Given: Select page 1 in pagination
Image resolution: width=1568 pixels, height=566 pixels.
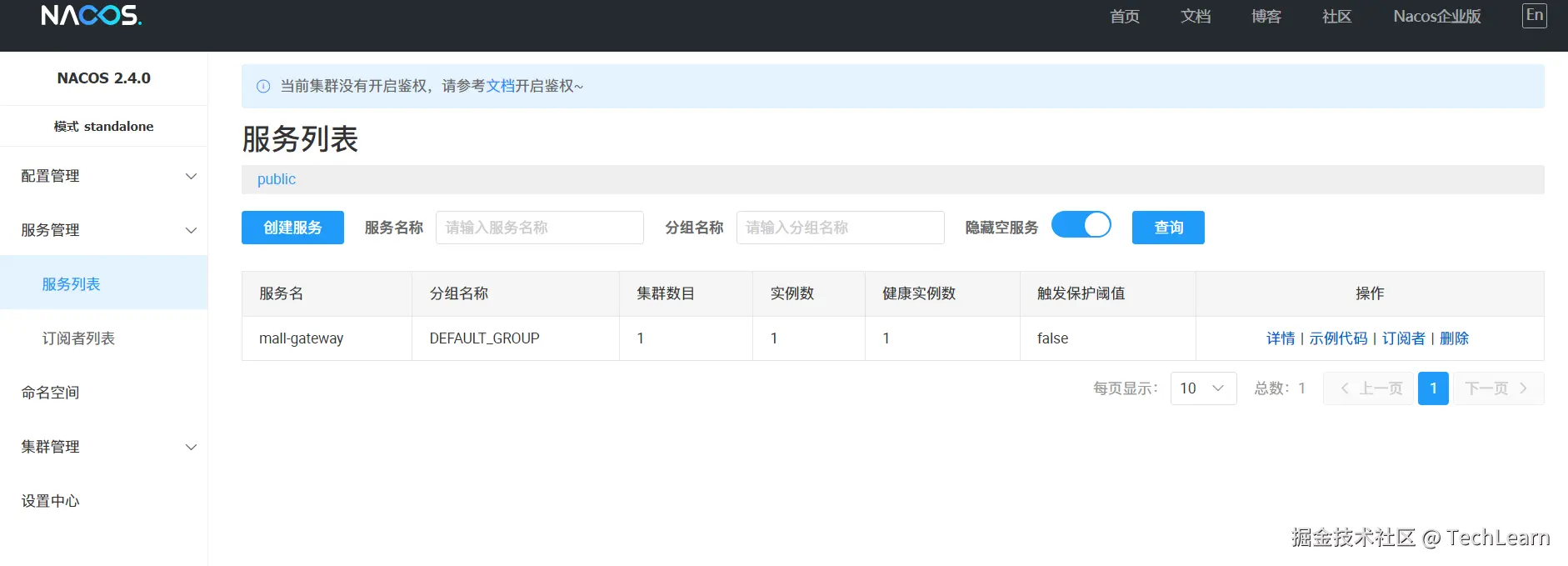Looking at the screenshot, I should pyautogui.click(x=1433, y=388).
